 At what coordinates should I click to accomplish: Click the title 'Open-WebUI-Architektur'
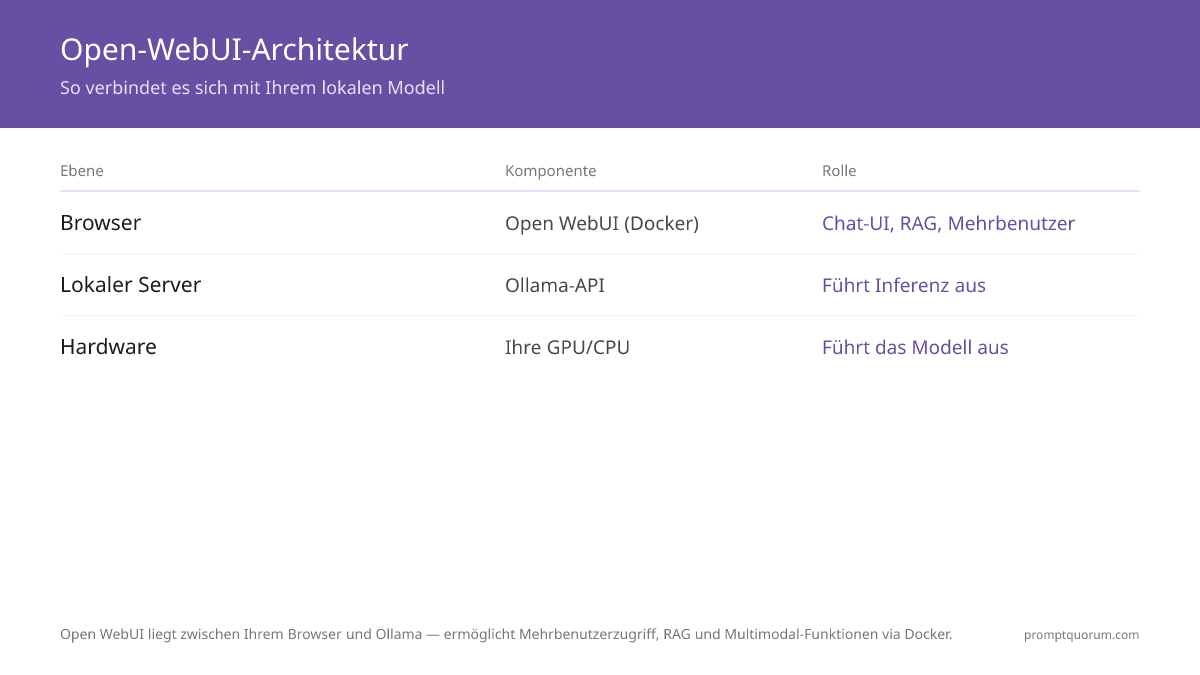tap(234, 50)
